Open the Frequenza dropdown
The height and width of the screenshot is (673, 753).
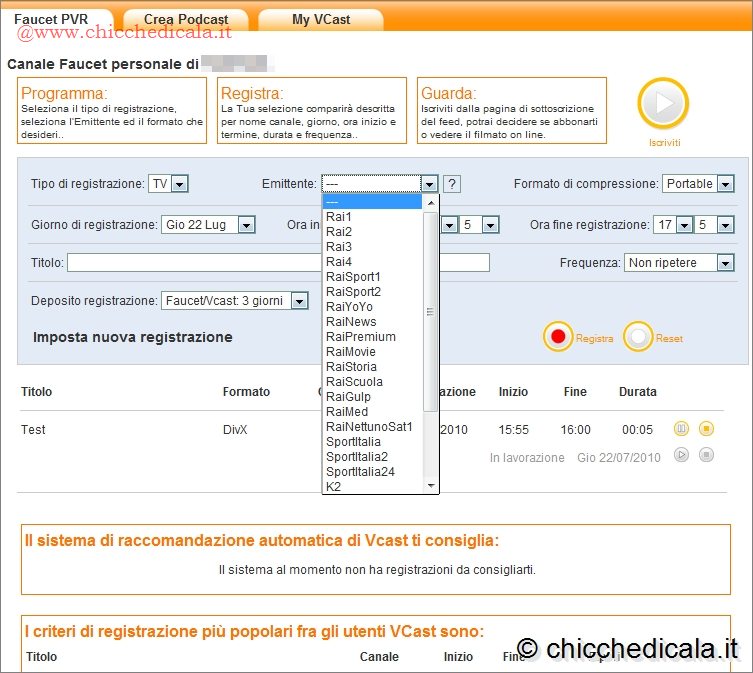point(680,263)
